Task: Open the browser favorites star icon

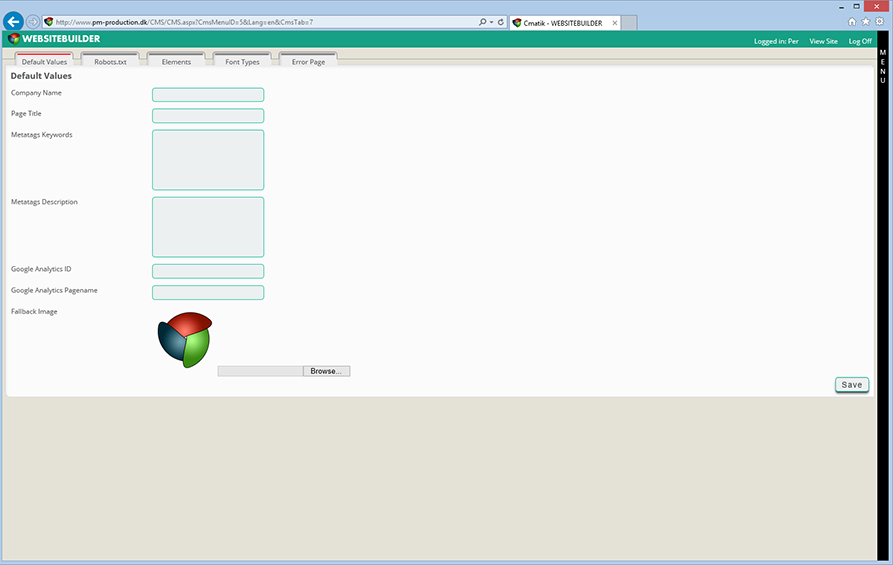Action: tap(866, 21)
